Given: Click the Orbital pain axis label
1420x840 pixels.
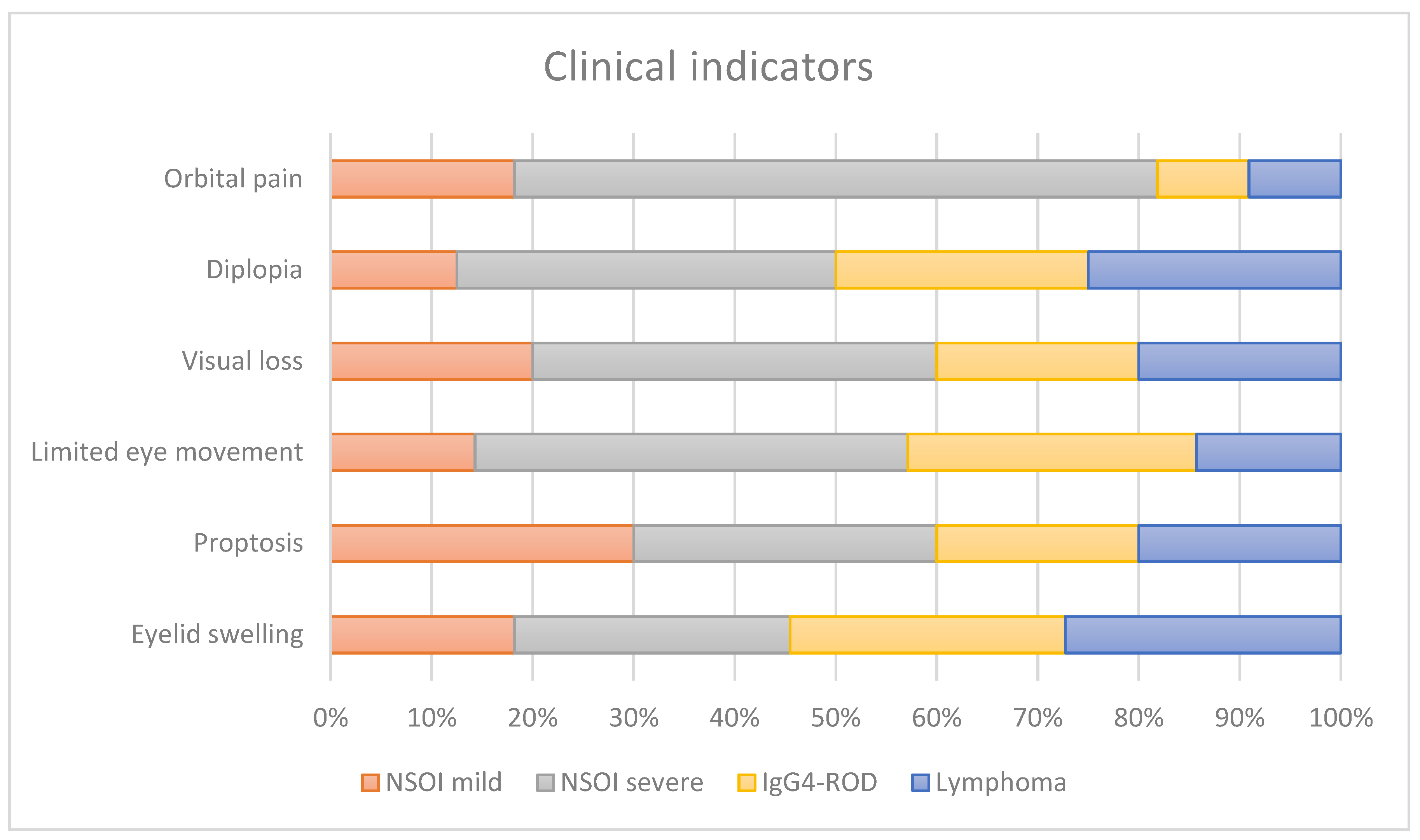Looking at the screenshot, I should 233,179.
